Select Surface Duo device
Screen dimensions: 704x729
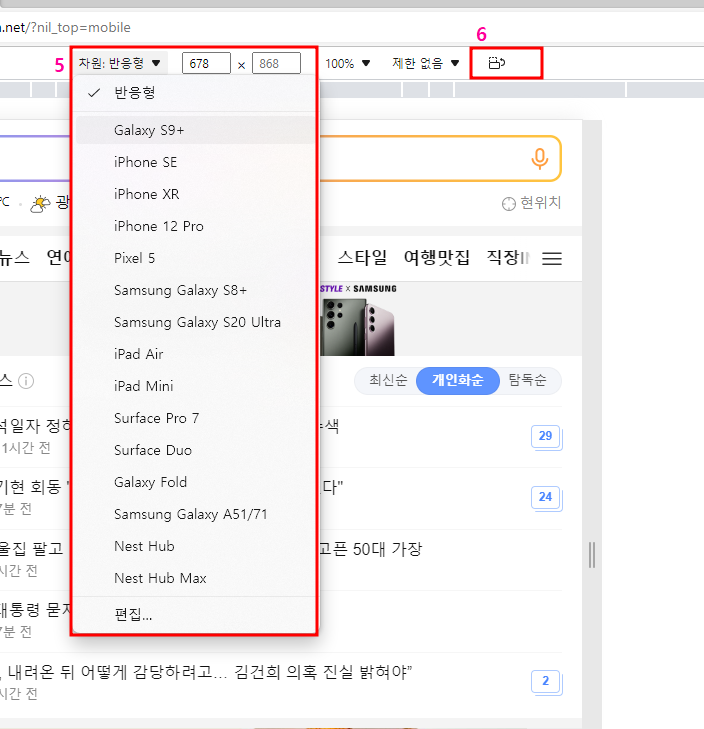(x=194, y=451)
